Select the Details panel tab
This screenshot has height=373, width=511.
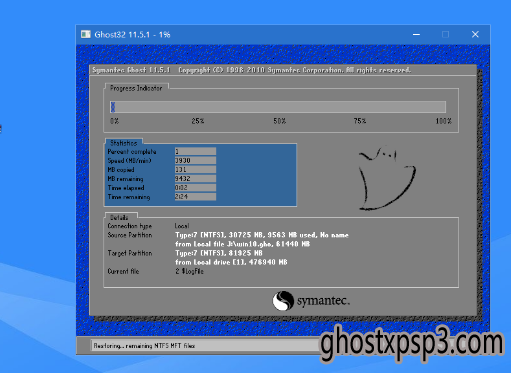pos(119,217)
